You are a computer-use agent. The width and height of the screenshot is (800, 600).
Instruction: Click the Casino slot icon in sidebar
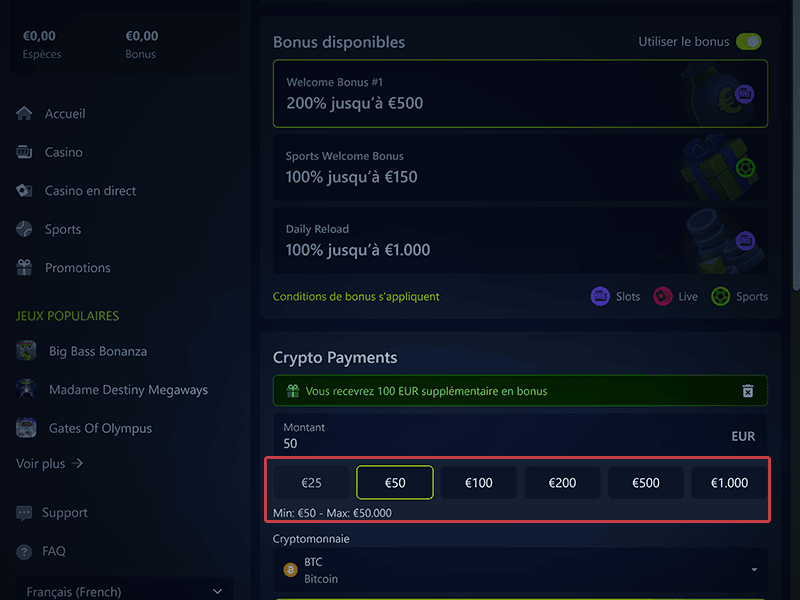[25, 152]
